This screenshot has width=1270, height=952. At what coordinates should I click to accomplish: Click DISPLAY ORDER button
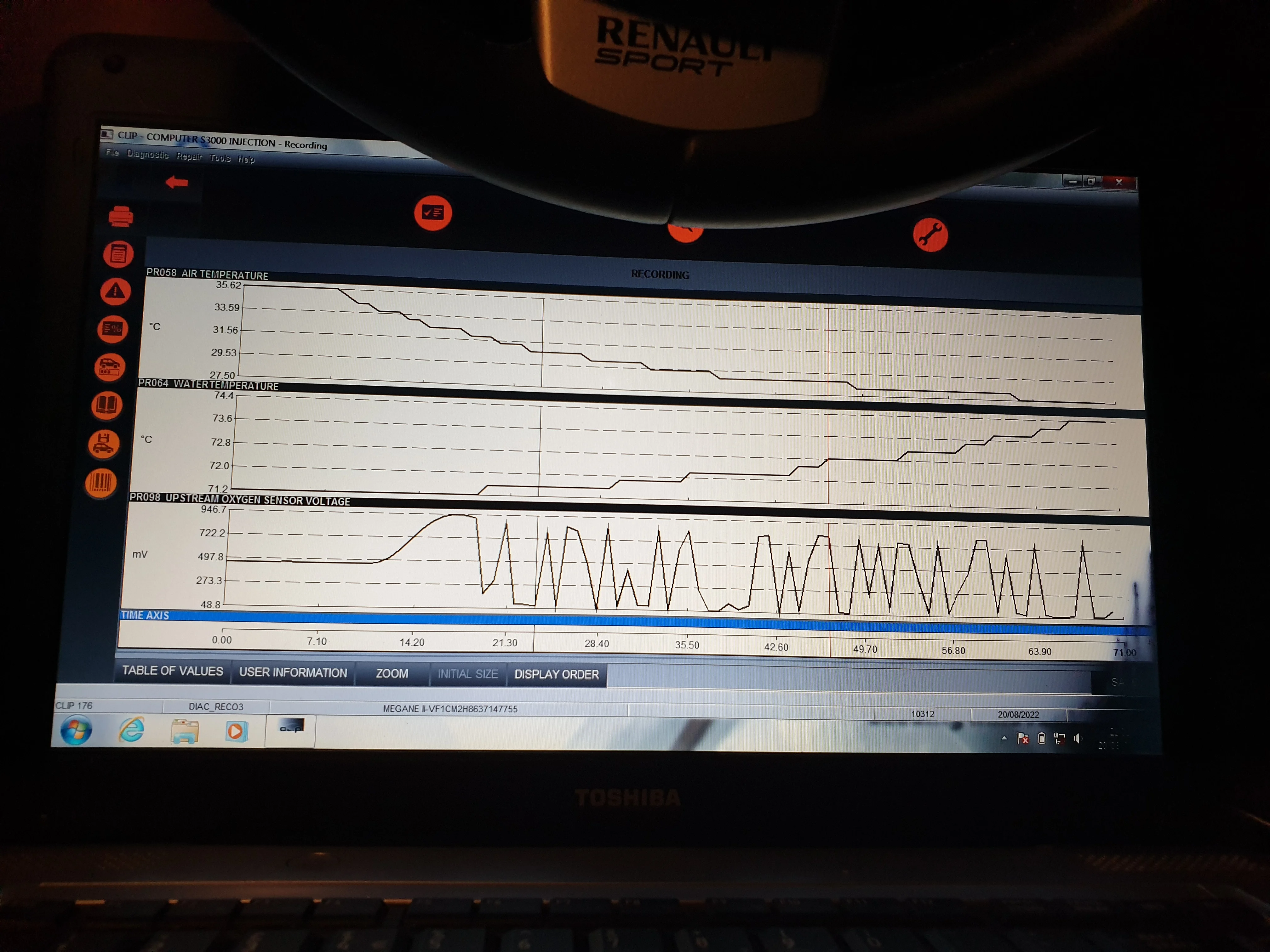point(556,675)
